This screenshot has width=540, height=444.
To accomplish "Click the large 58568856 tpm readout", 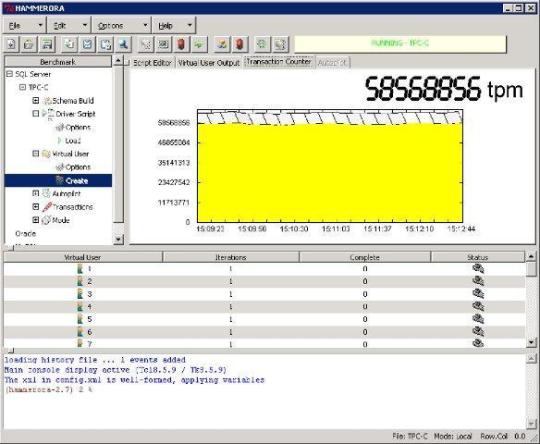I will pos(444,90).
